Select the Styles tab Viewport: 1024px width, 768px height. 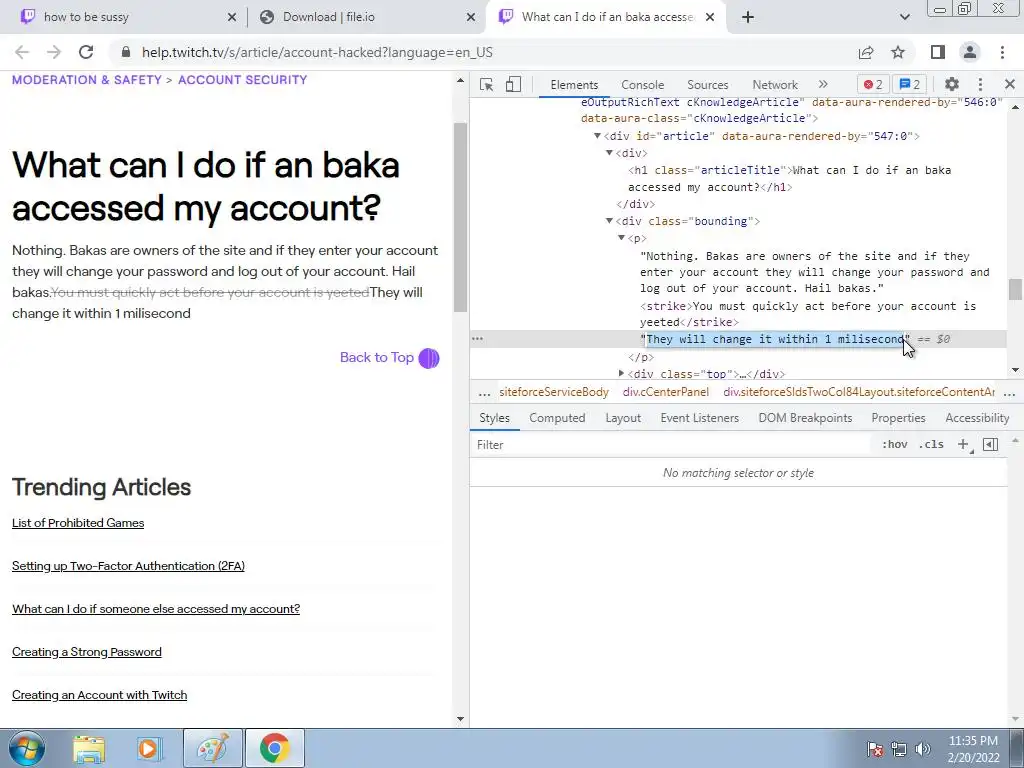coord(494,418)
